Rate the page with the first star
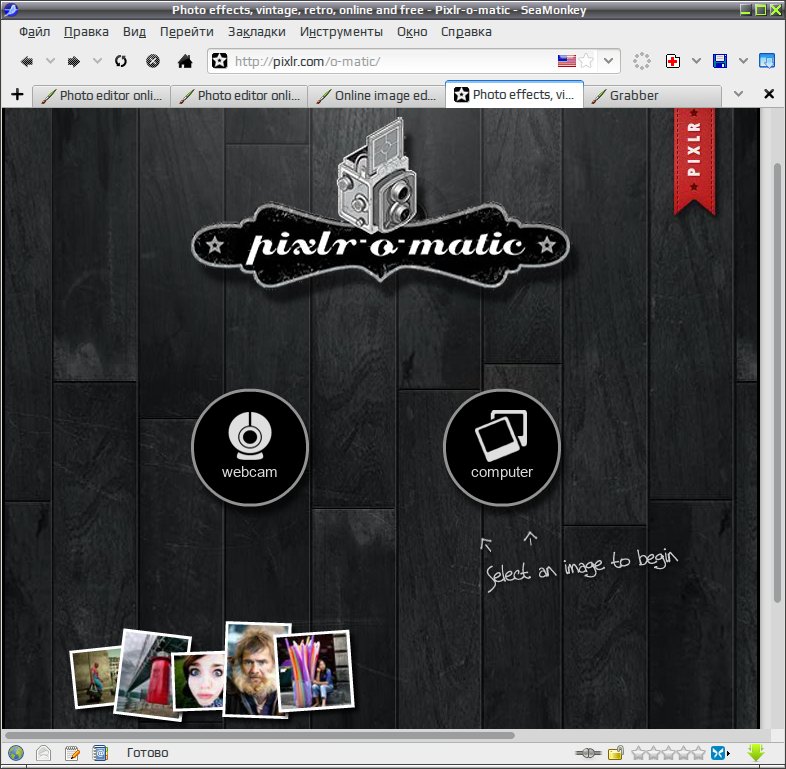Viewport: 786px width, 769px height. [638, 752]
